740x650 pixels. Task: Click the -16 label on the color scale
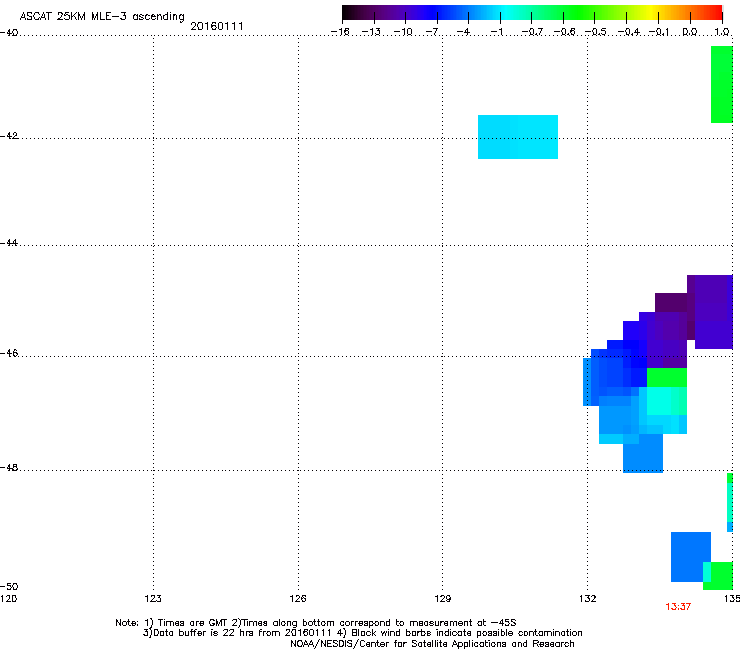point(340,32)
